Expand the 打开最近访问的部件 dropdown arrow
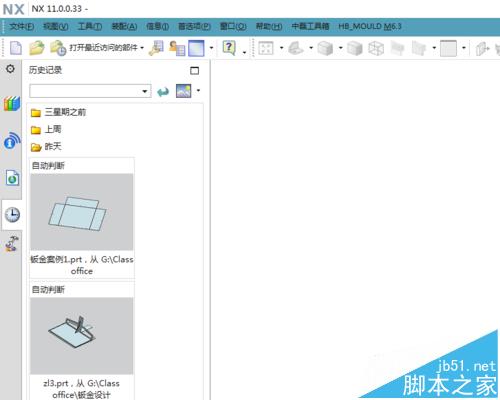Screen dimensions: 500x400 coord(142,48)
